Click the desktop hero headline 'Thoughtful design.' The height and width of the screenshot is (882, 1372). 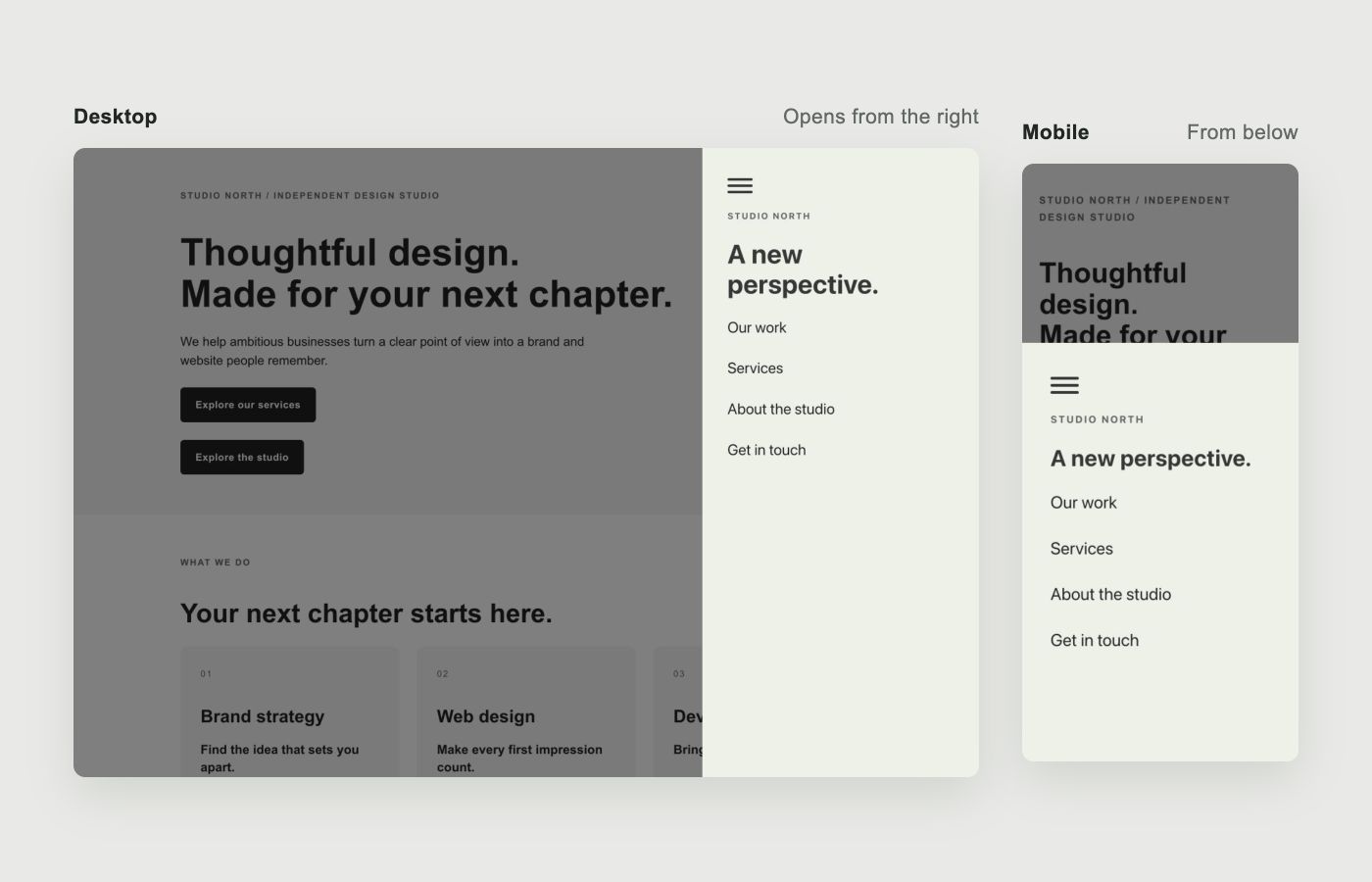click(350, 253)
